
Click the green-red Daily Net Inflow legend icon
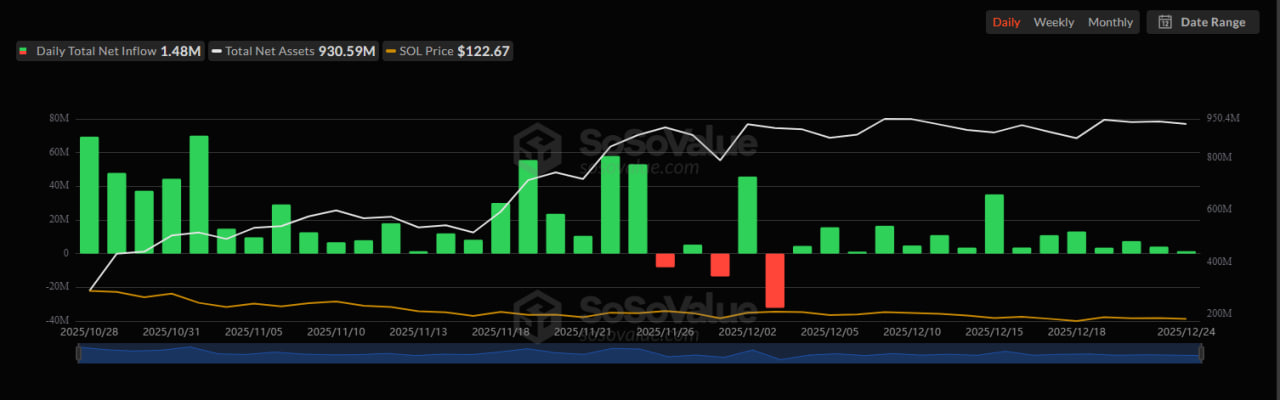23,51
